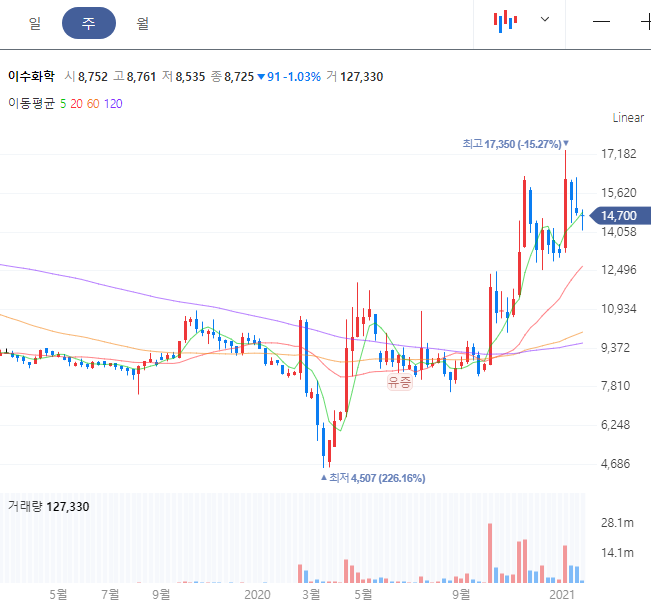
Task: Click the current price 14,700 tag
Action: (619, 215)
